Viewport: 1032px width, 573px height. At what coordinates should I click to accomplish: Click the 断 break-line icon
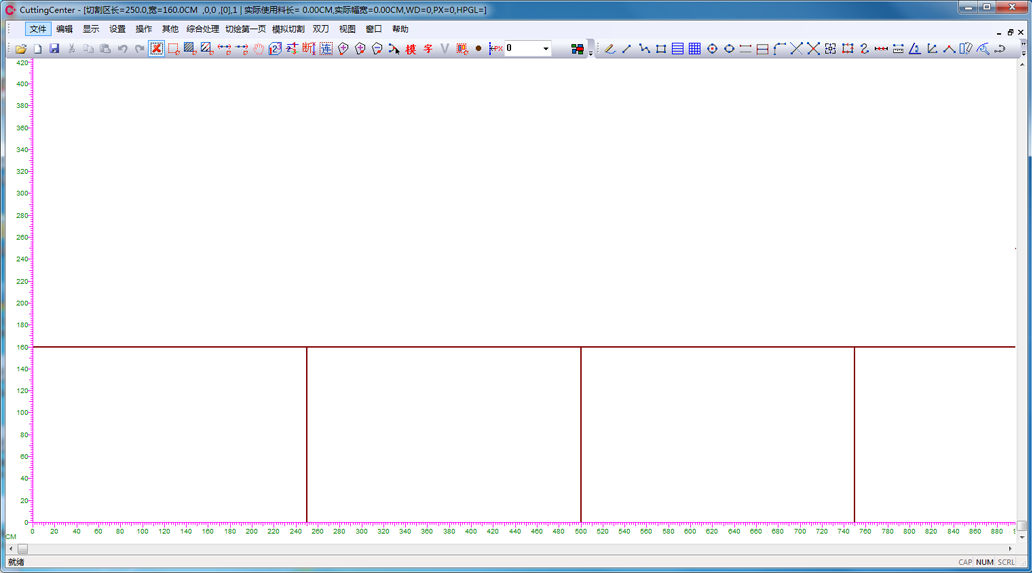(308, 48)
